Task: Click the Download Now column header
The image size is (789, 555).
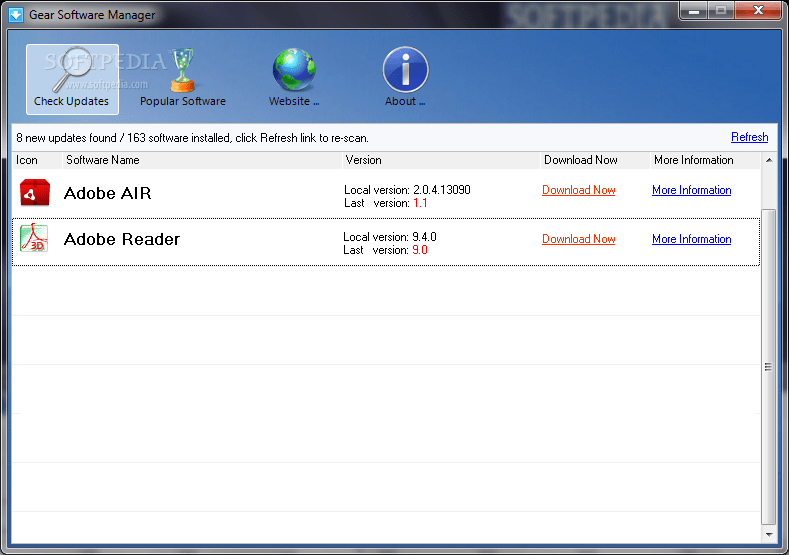Action: pyautogui.click(x=595, y=160)
